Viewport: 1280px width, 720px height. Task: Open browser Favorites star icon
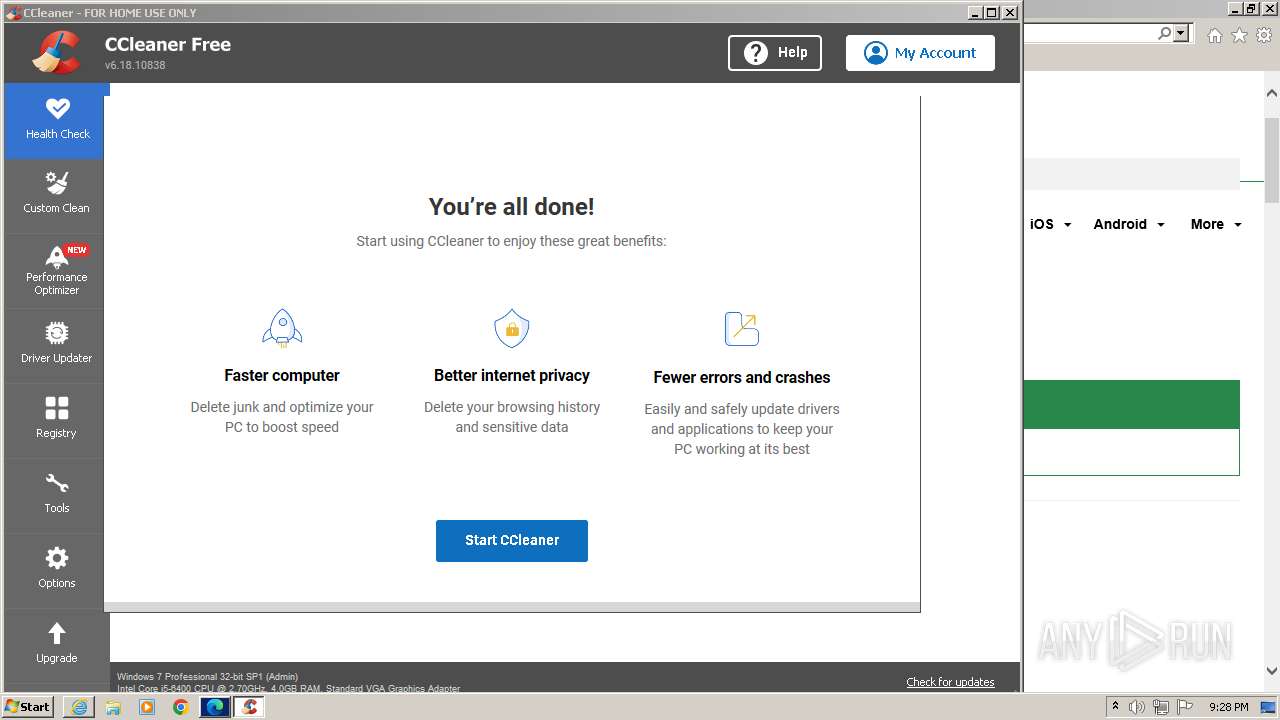[x=1239, y=35]
